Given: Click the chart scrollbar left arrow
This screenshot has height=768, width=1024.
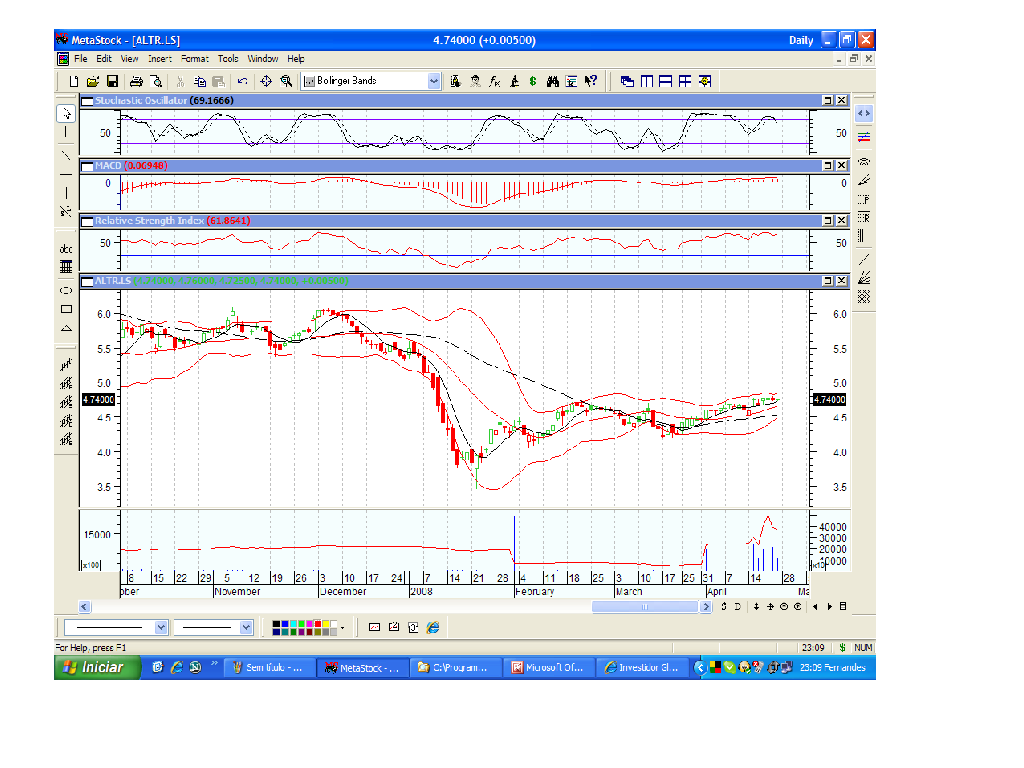Looking at the screenshot, I should click(84, 607).
